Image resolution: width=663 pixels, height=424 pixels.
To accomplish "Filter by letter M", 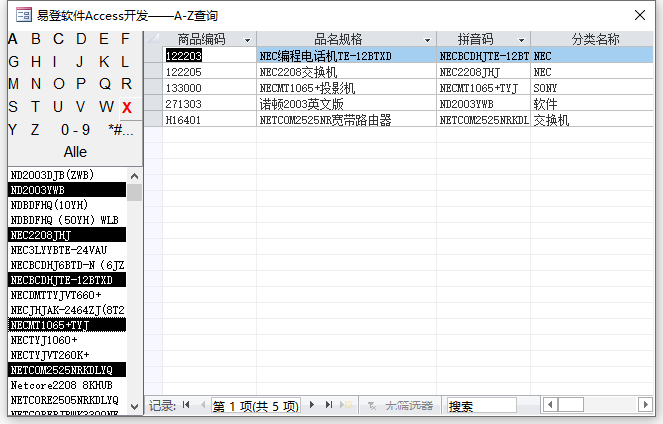I will (x=14, y=84).
